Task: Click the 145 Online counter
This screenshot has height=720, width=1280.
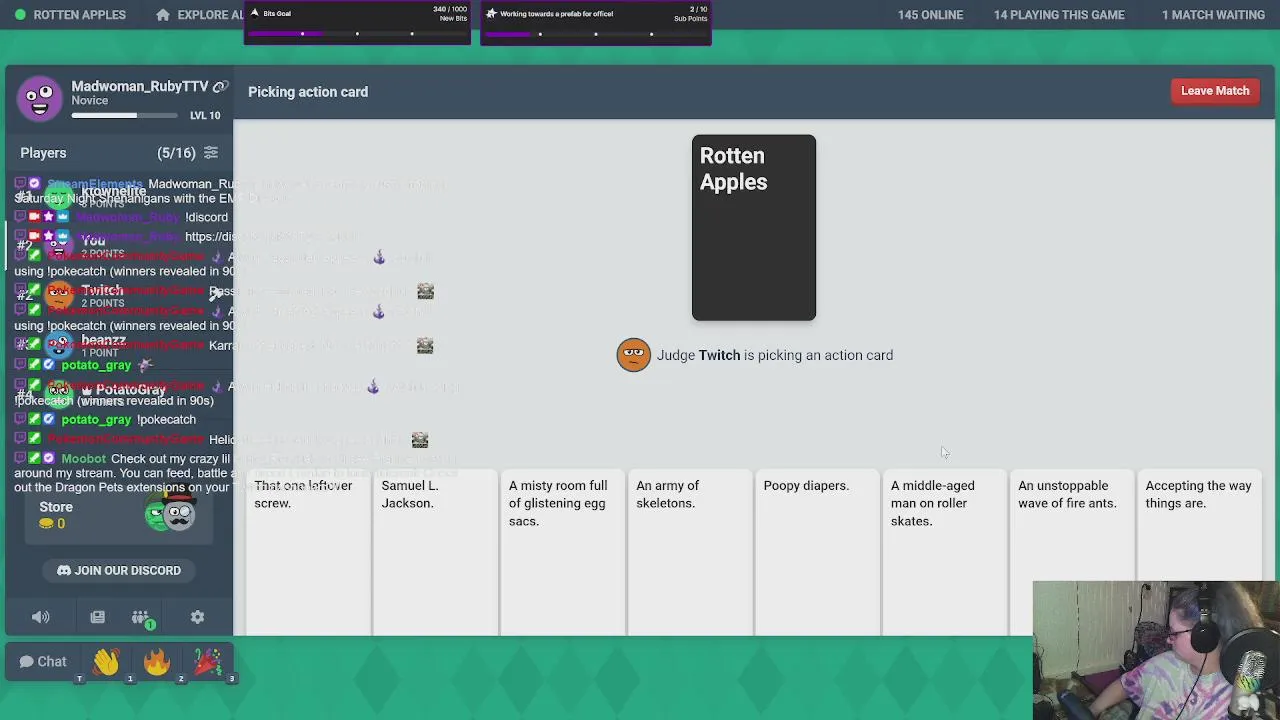Action: point(930,15)
